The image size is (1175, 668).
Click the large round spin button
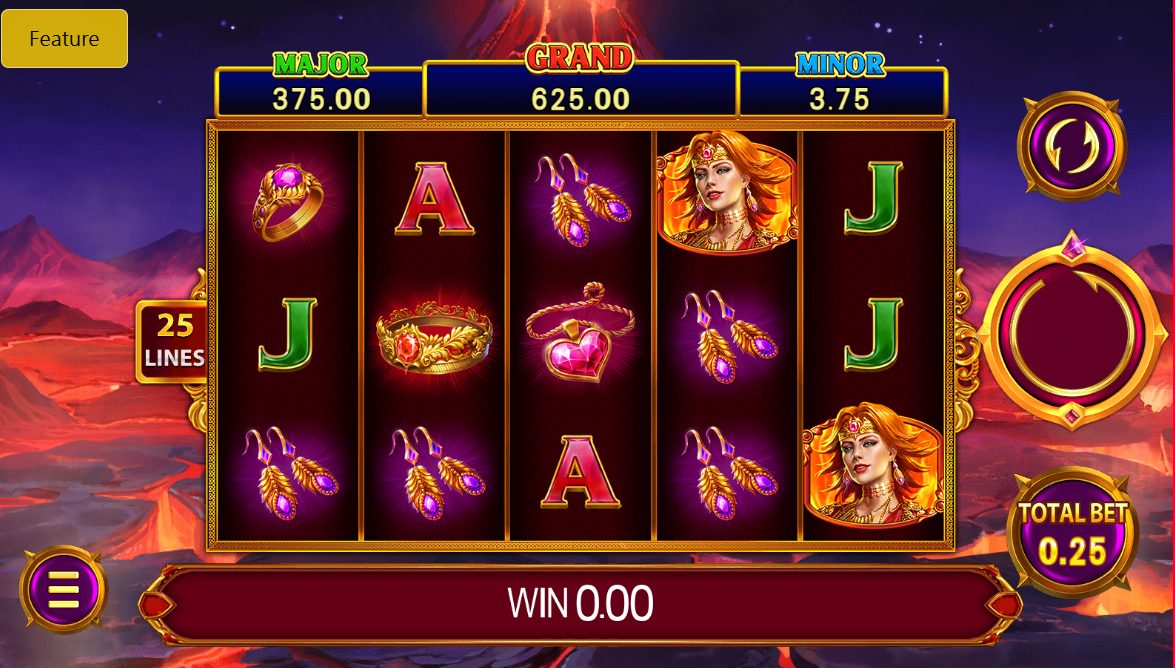point(1072,331)
